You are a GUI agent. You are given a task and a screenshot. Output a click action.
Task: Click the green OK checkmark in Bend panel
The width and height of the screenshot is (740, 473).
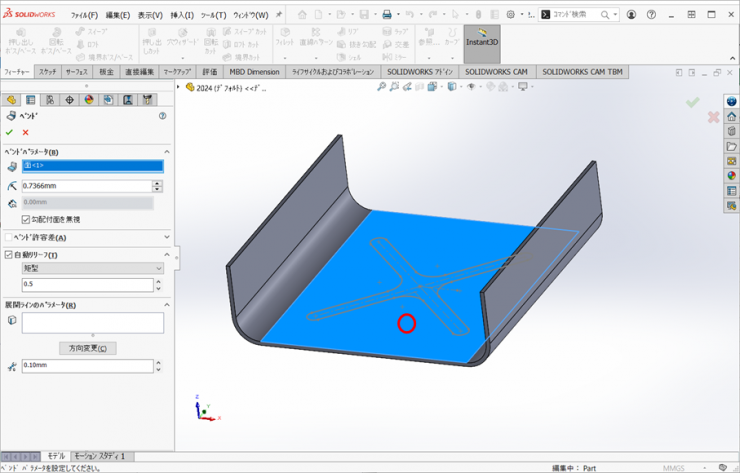click(10, 132)
